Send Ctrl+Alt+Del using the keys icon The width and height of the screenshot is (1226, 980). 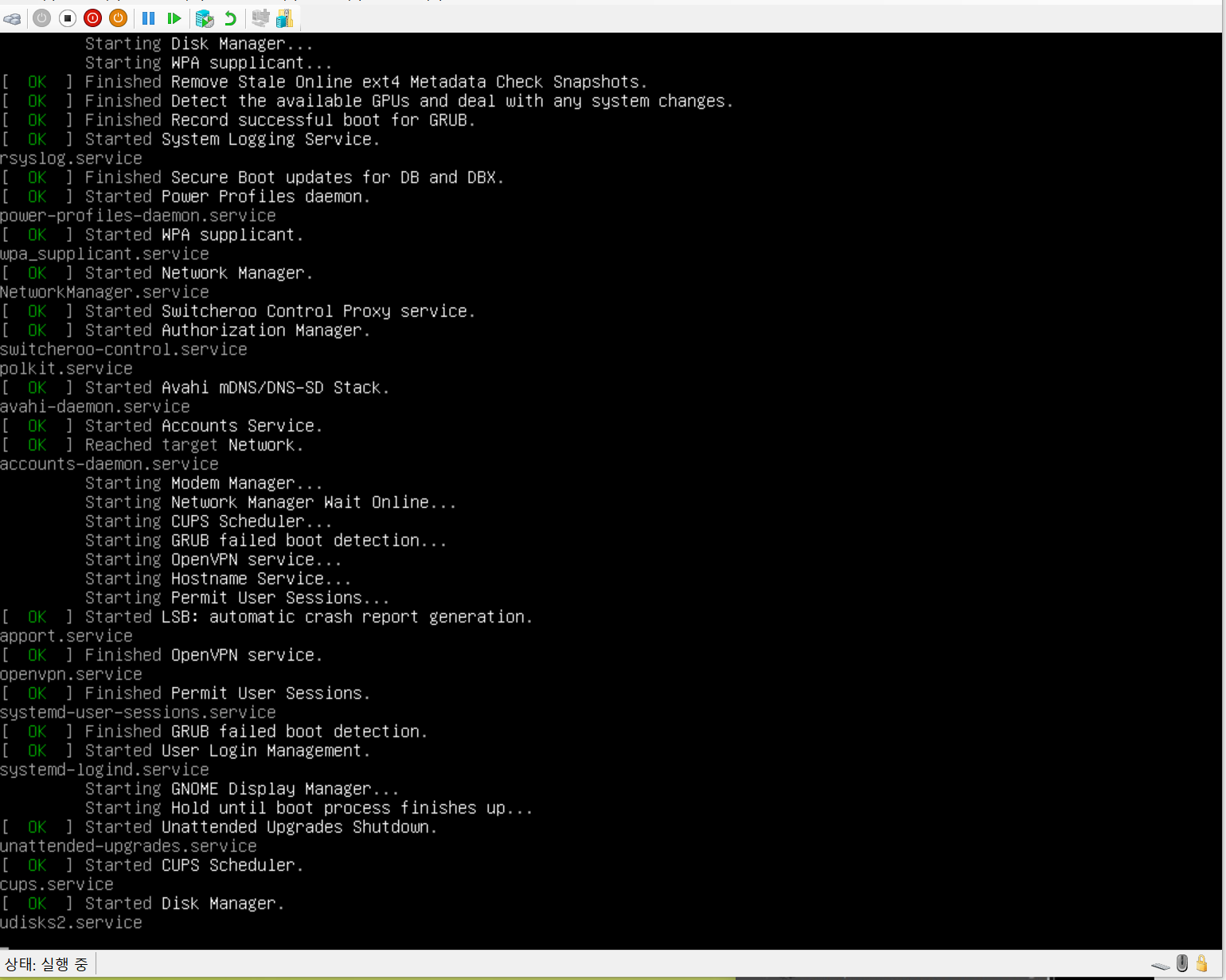[12, 18]
